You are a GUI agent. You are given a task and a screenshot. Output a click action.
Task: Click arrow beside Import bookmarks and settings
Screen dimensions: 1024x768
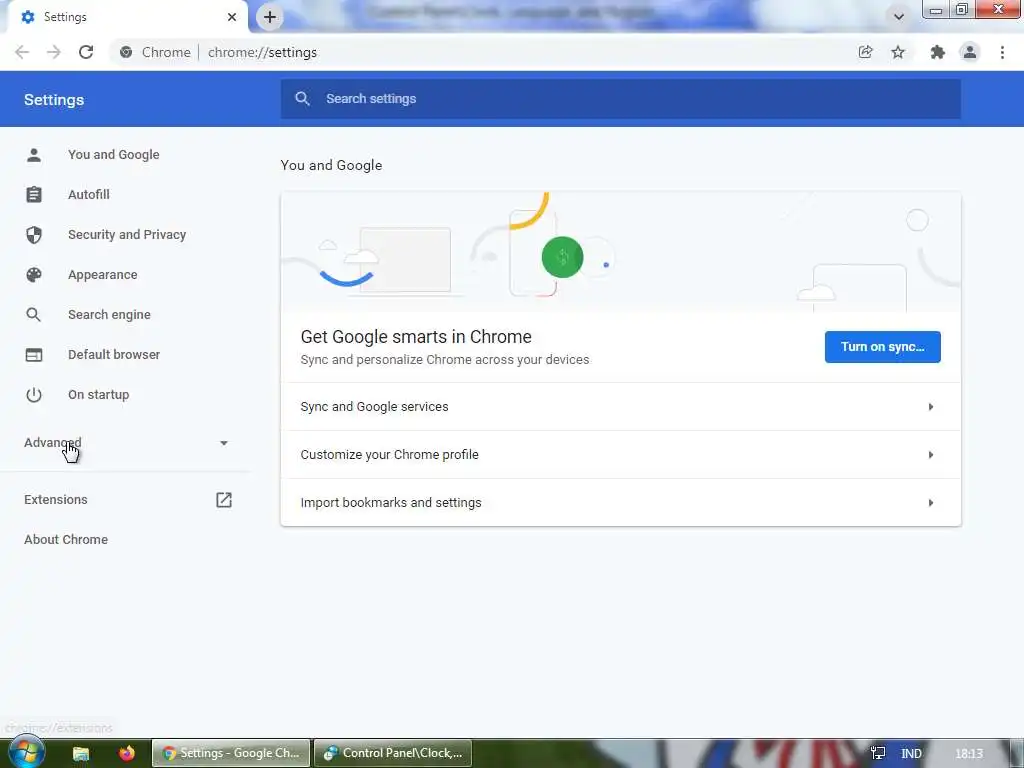point(931,503)
